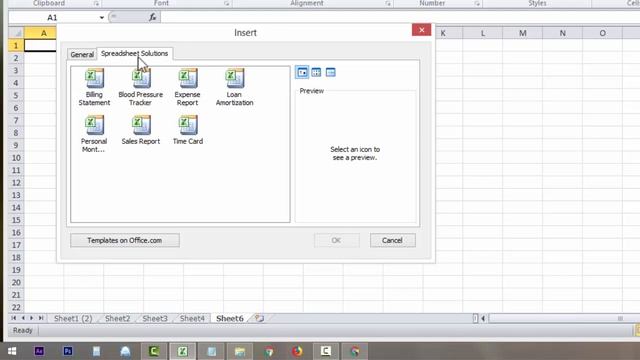
Task: Select the Loan Amortization template
Action: pos(234,87)
